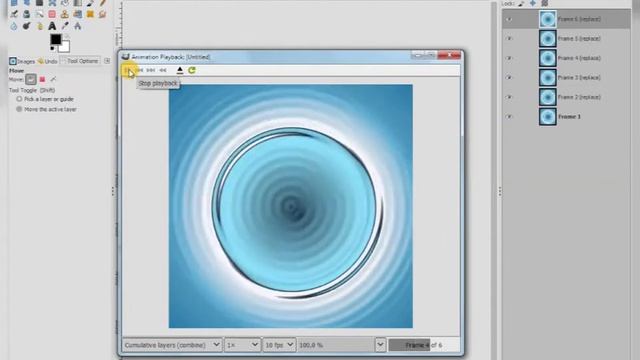
Task: Step forward one animation frame
Action: (x=151, y=70)
